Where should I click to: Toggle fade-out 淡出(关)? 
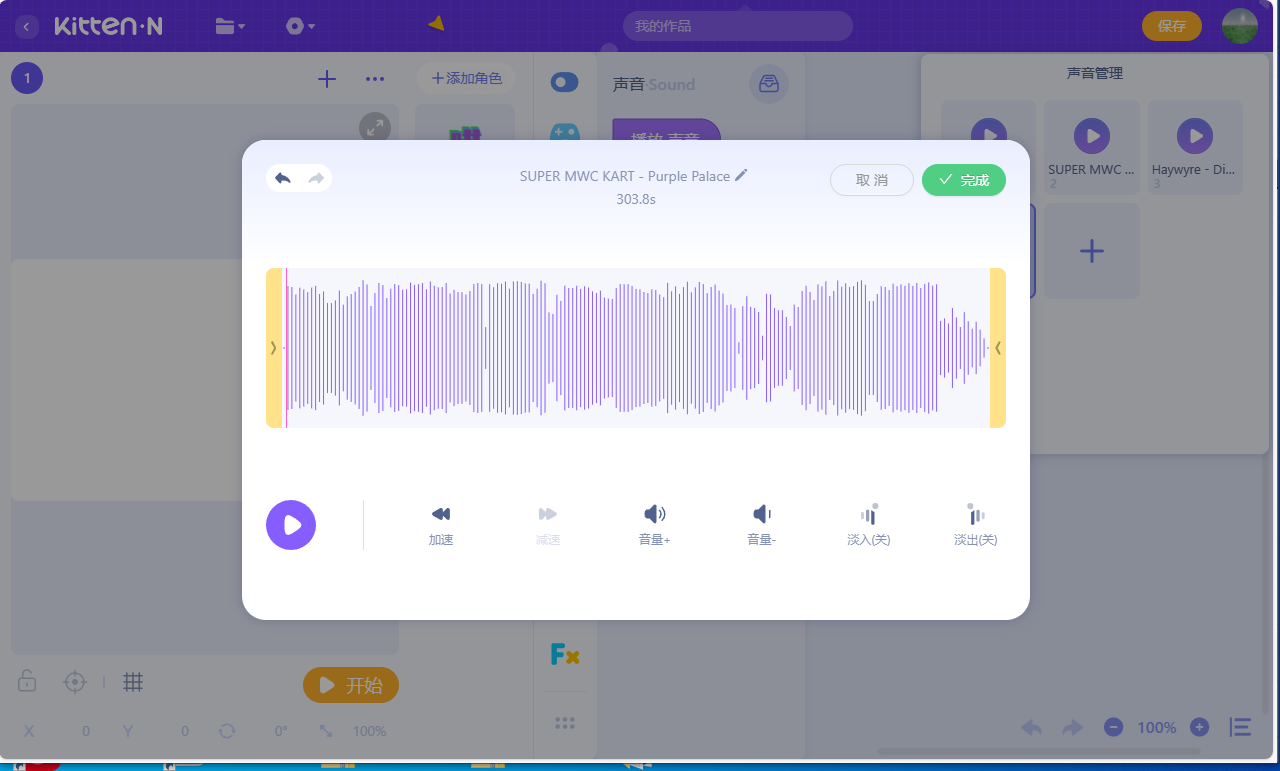point(976,525)
